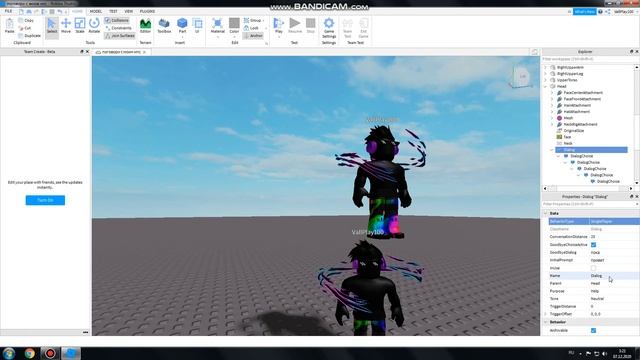640x360 pixels.
Task: Click the Stop test button
Action: [x=311, y=26]
